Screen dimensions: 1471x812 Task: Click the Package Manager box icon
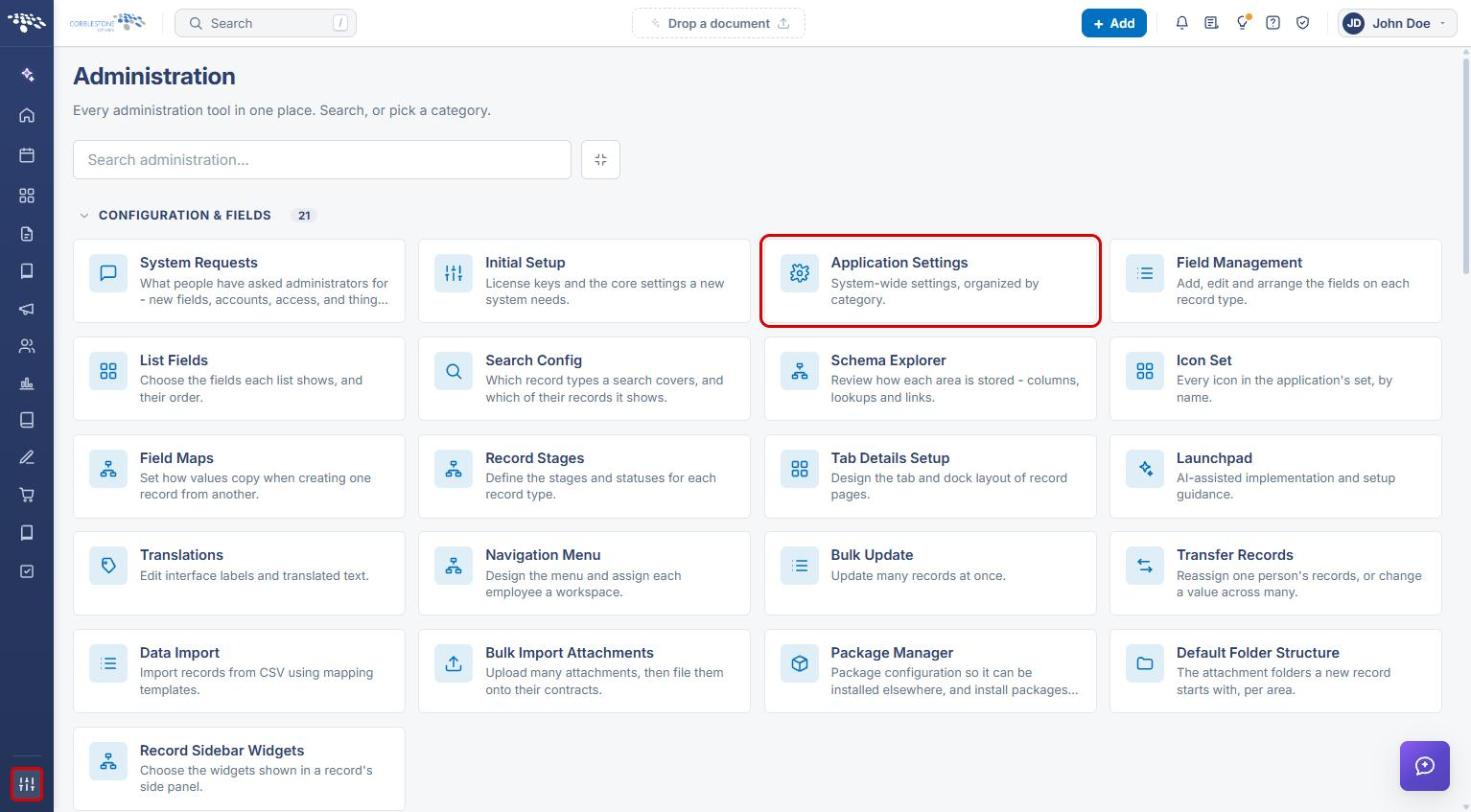[x=799, y=663]
